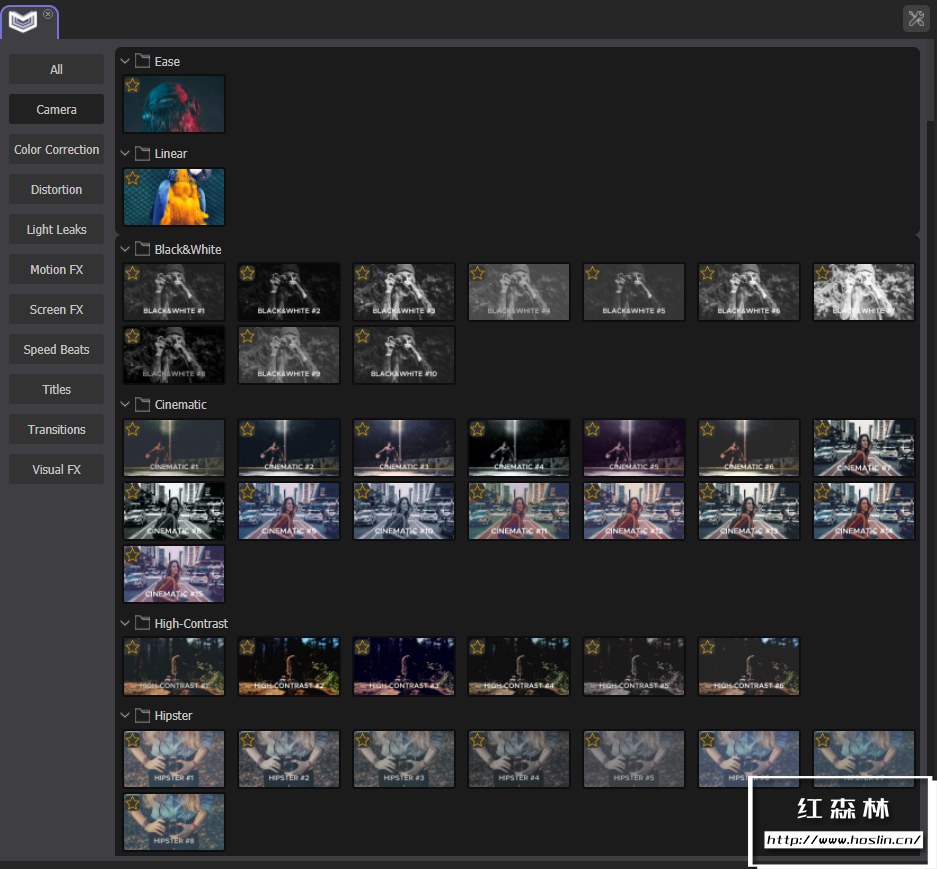The width and height of the screenshot is (937, 869).
Task: Collapse the Hipster folder
Action: [x=125, y=715]
